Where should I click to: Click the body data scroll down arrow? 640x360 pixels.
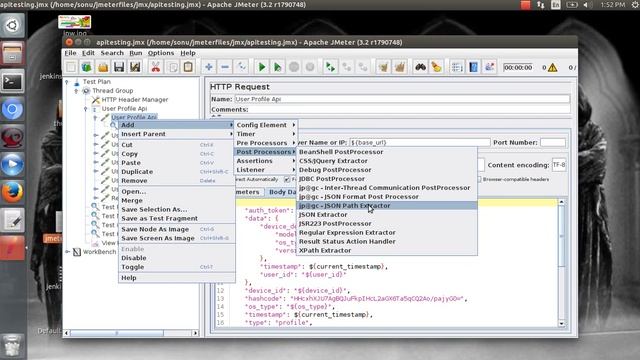click(x=562, y=323)
